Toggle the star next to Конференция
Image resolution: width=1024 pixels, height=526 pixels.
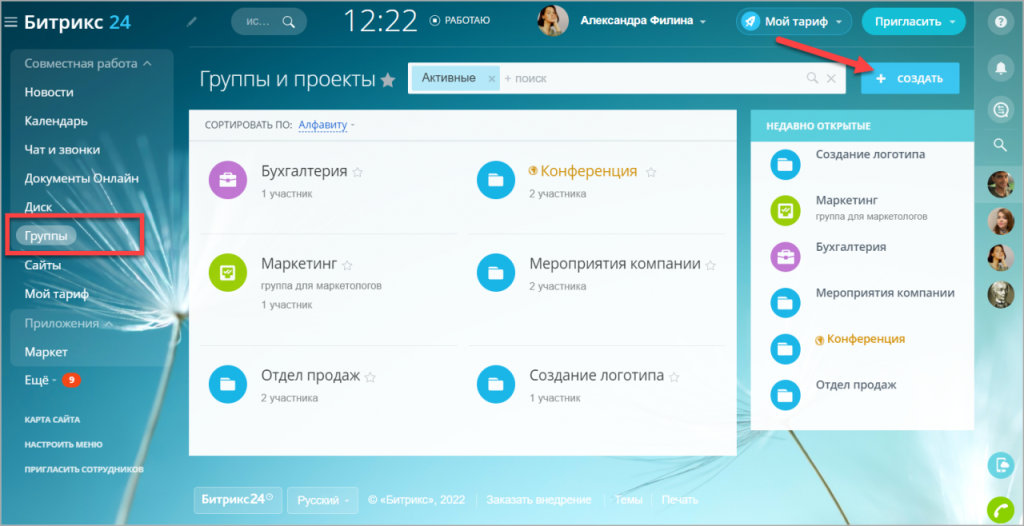pyautogui.click(x=650, y=173)
